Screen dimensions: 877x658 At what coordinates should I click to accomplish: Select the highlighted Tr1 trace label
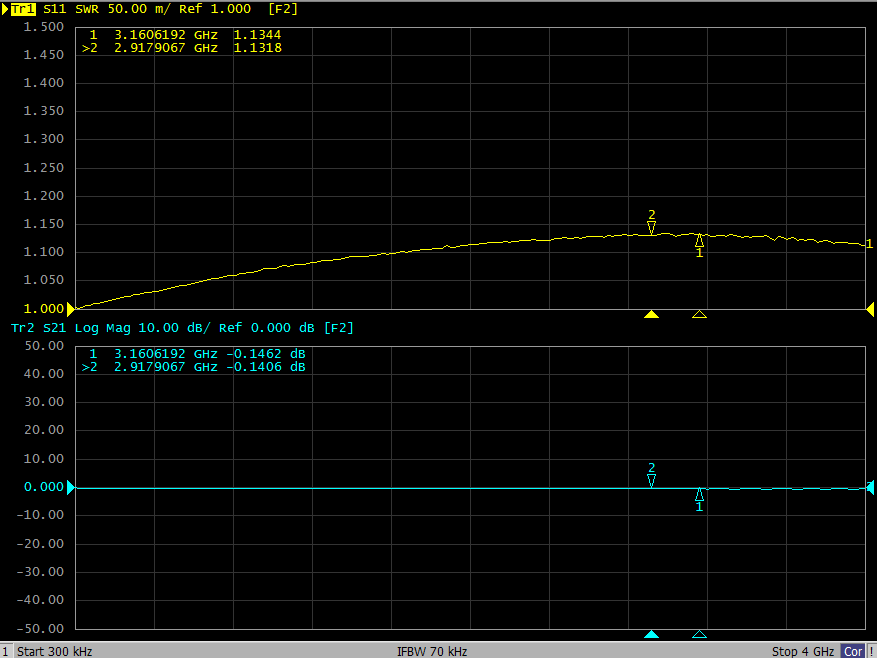coord(23,9)
